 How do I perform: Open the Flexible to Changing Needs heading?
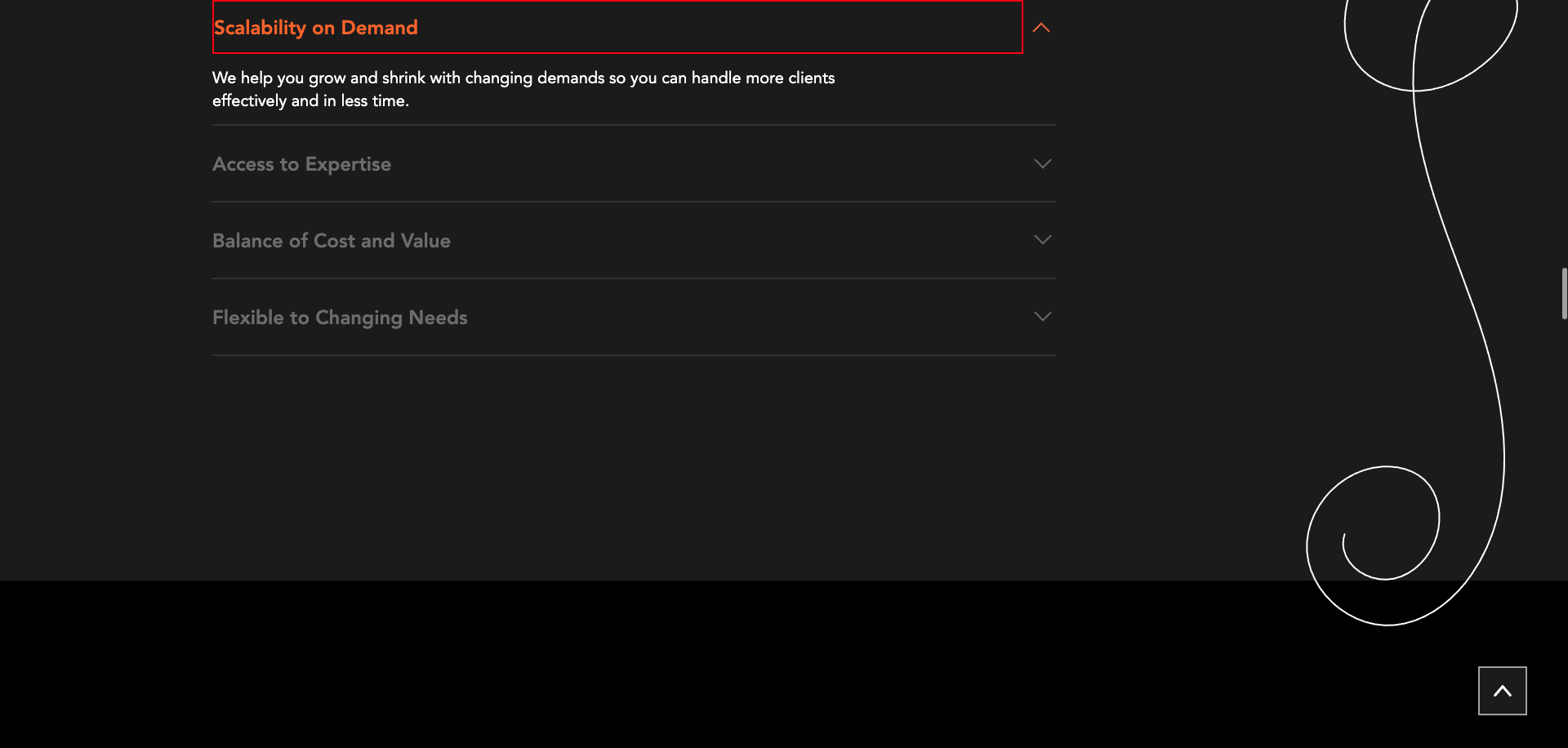340,318
